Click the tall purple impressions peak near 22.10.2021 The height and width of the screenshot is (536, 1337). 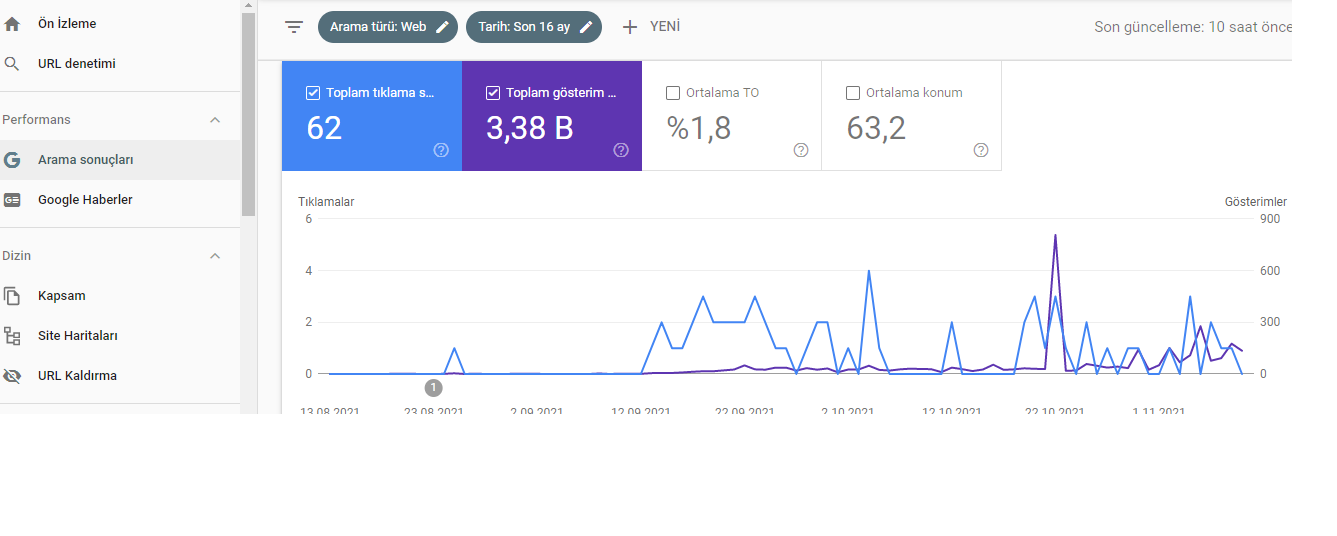(x=1055, y=236)
